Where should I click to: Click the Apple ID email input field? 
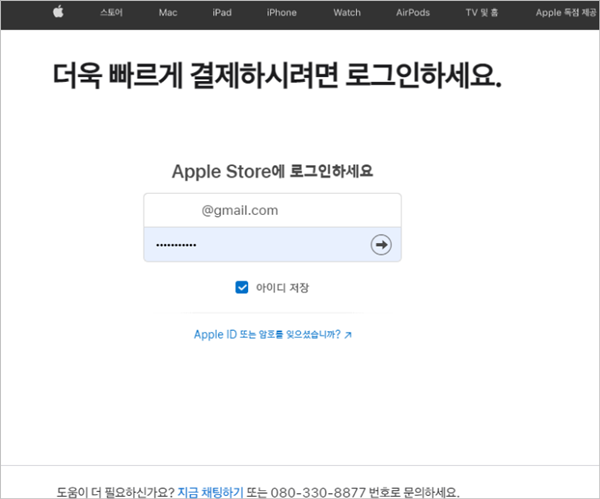tap(272, 210)
